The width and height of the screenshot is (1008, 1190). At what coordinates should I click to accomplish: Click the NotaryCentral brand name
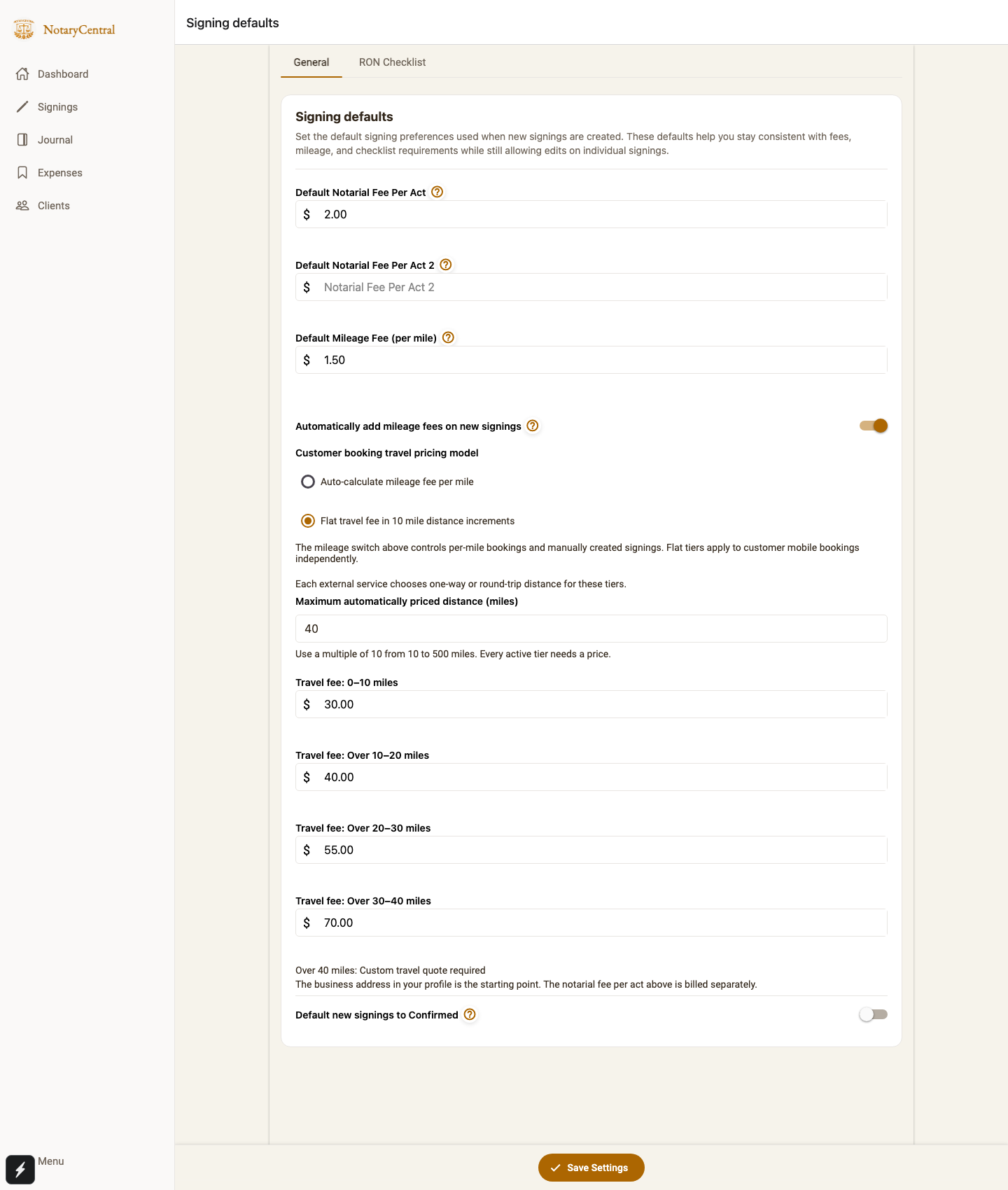point(79,29)
